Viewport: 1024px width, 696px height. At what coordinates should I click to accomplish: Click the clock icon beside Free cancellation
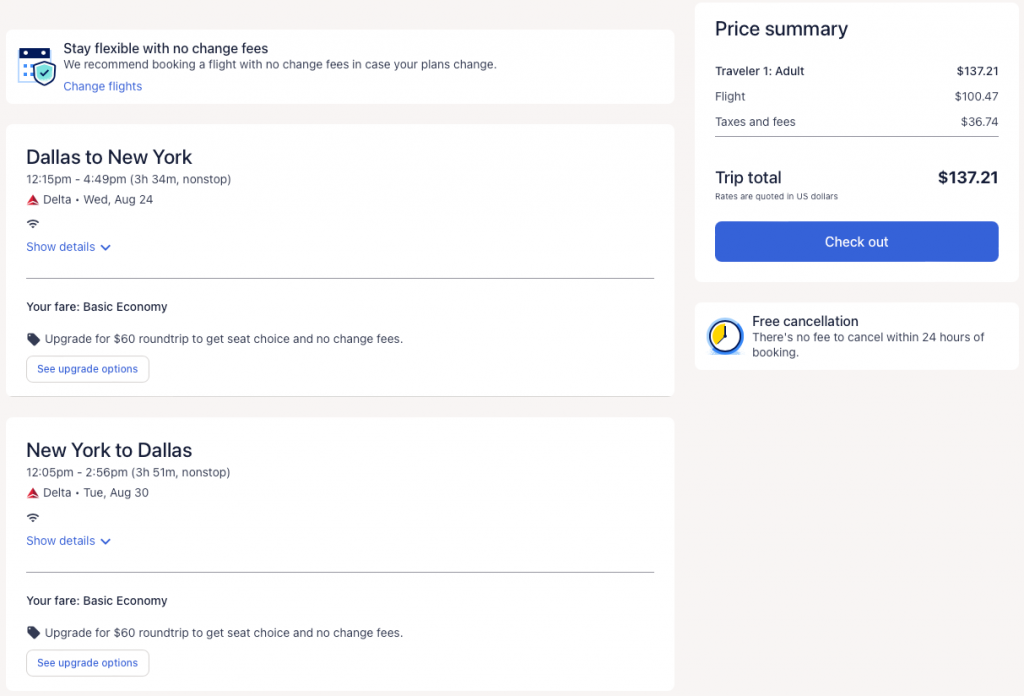[725, 337]
